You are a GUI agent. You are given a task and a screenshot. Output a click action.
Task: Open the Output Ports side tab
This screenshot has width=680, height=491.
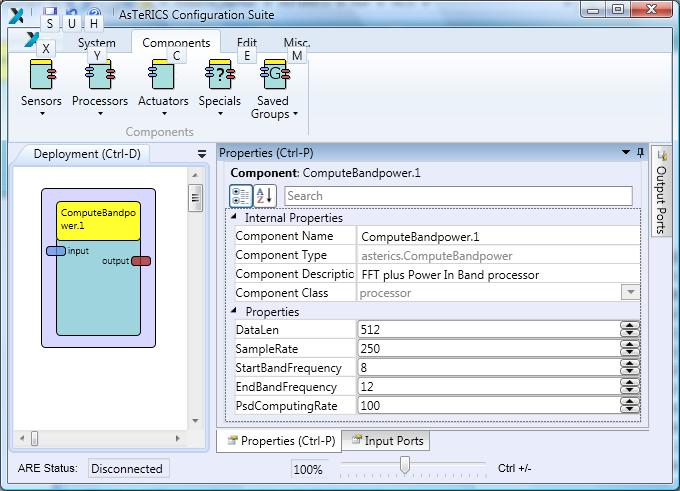pos(661,192)
